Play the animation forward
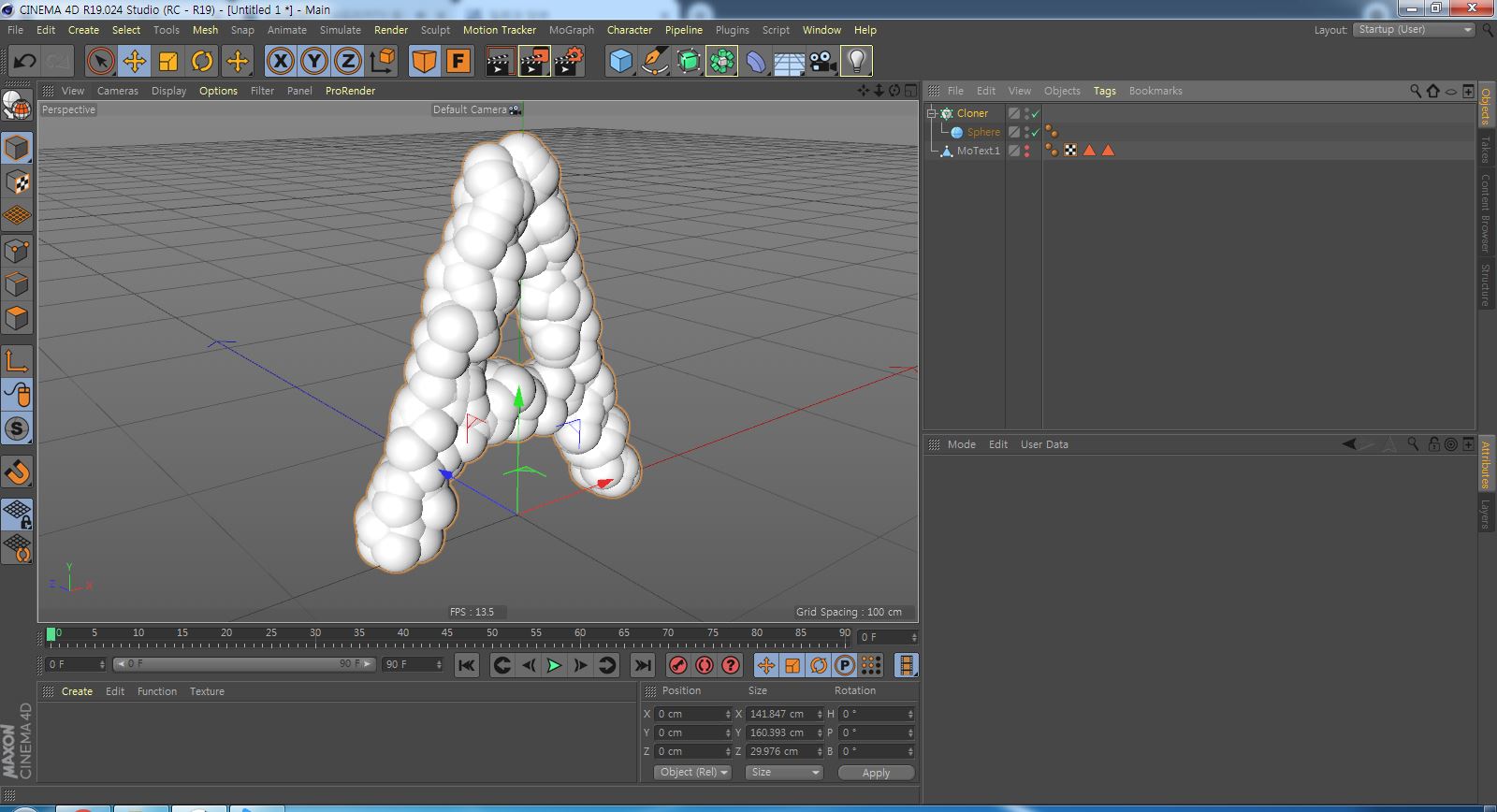1497x812 pixels. coord(554,665)
